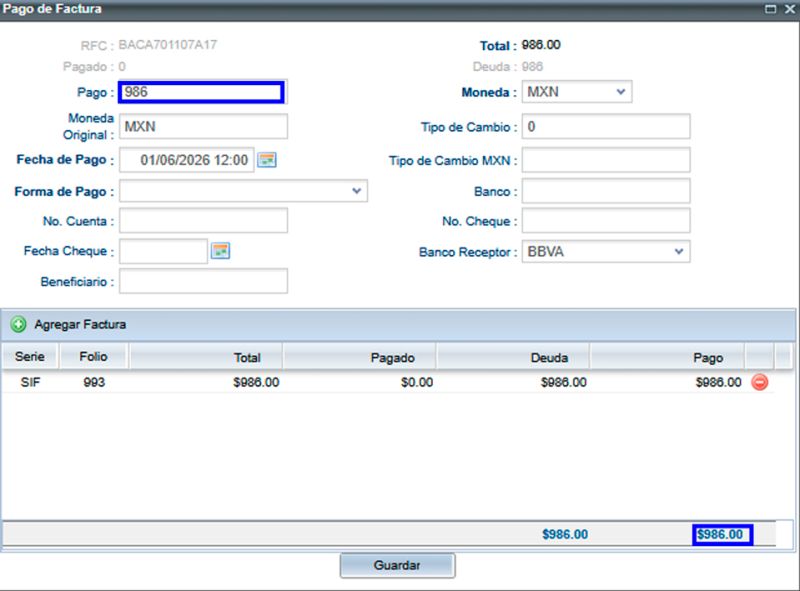The image size is (800, 591).
Task: Click the Pago summary total $986.00
Action: coord(722,534)
